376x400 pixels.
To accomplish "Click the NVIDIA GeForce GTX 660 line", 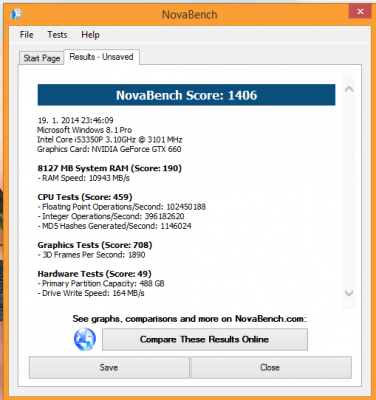I will point(109,149).
